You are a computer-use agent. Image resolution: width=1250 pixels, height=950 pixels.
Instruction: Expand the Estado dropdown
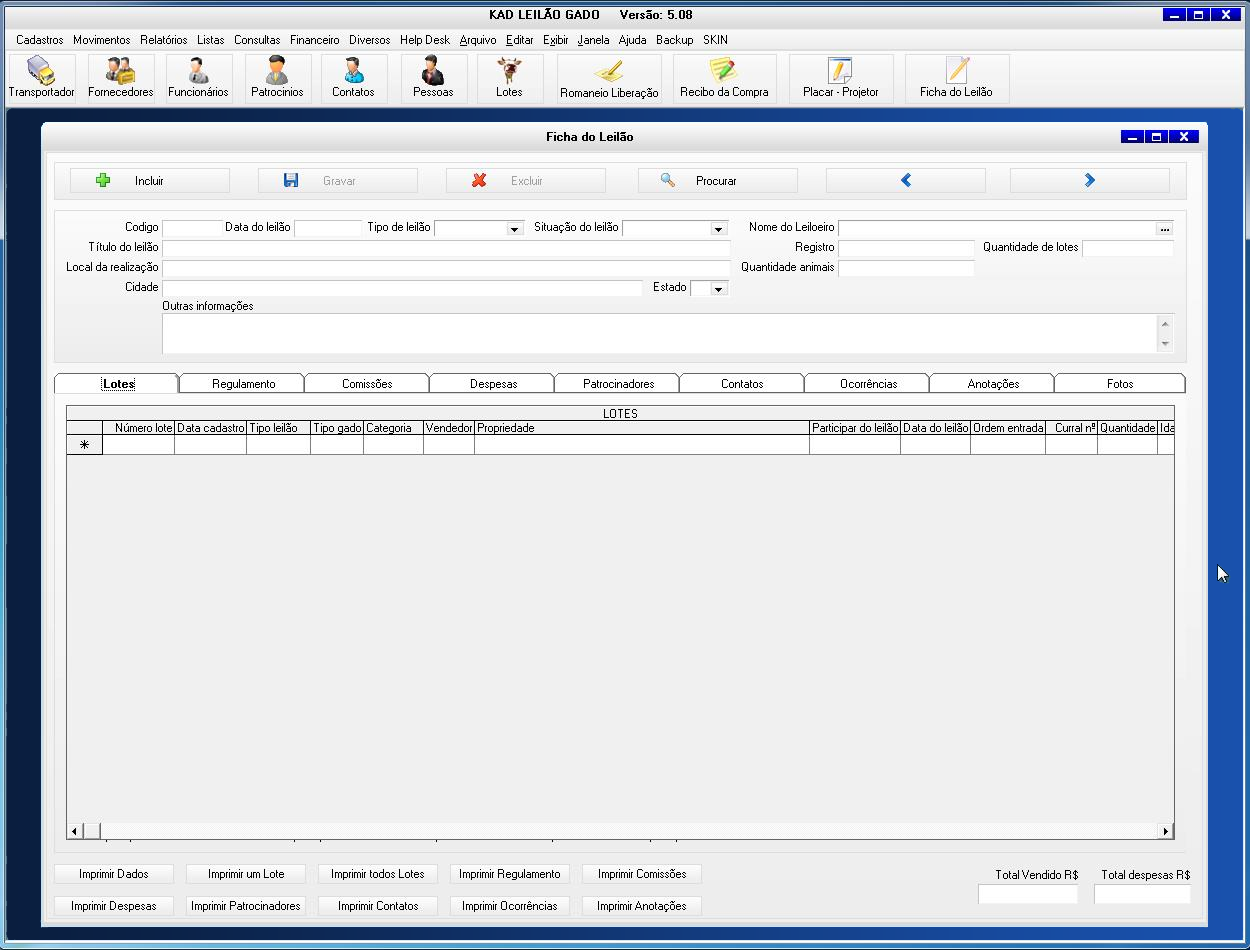pyautogui.click(x=718, y=289)
